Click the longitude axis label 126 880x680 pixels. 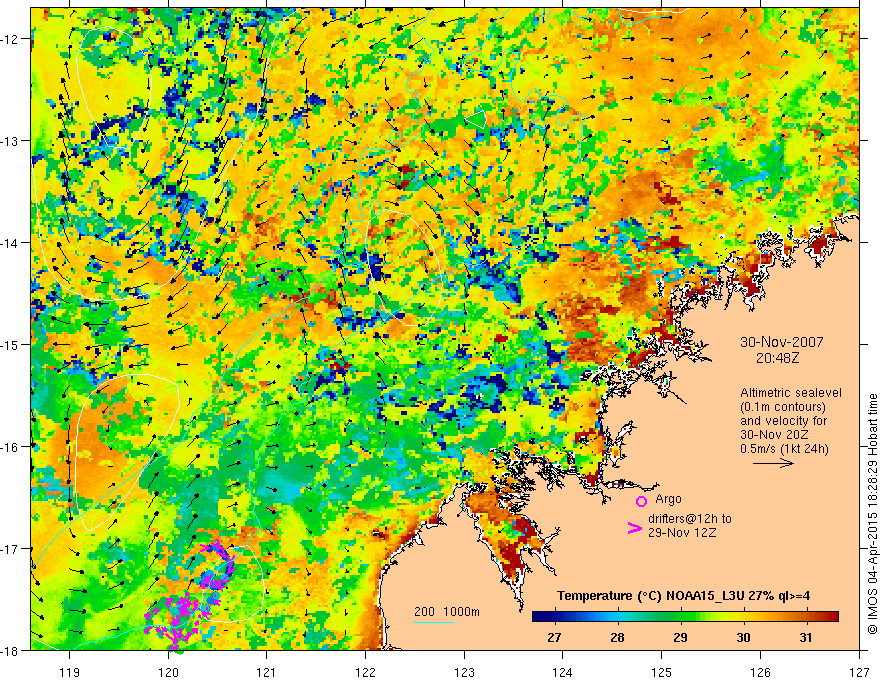760,672
